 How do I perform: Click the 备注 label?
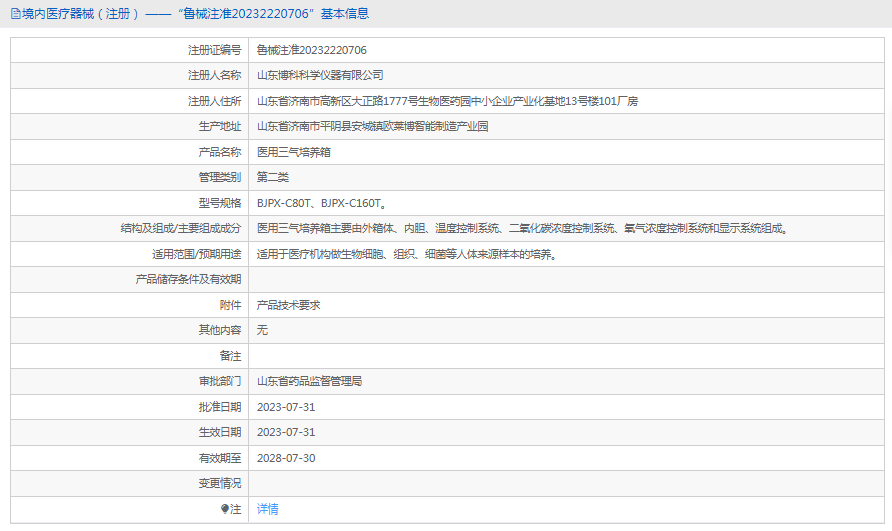coord(230,356)
